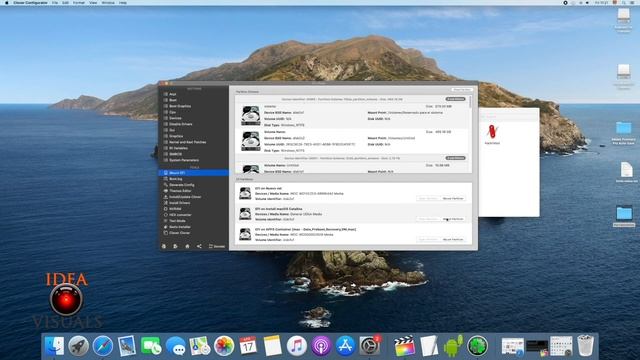Click Open Partition for Install macOS Catalina EFI
Viewport: 640px width, 360px height.
coord(428,219)
